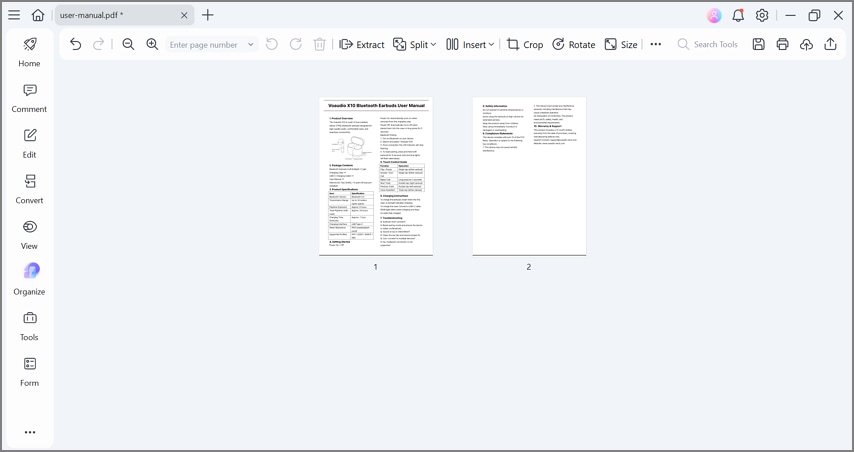The height and width of the screenshot is (452, 854).
Task: Expand the page number dropdown arrow
Action: point(251,45)
